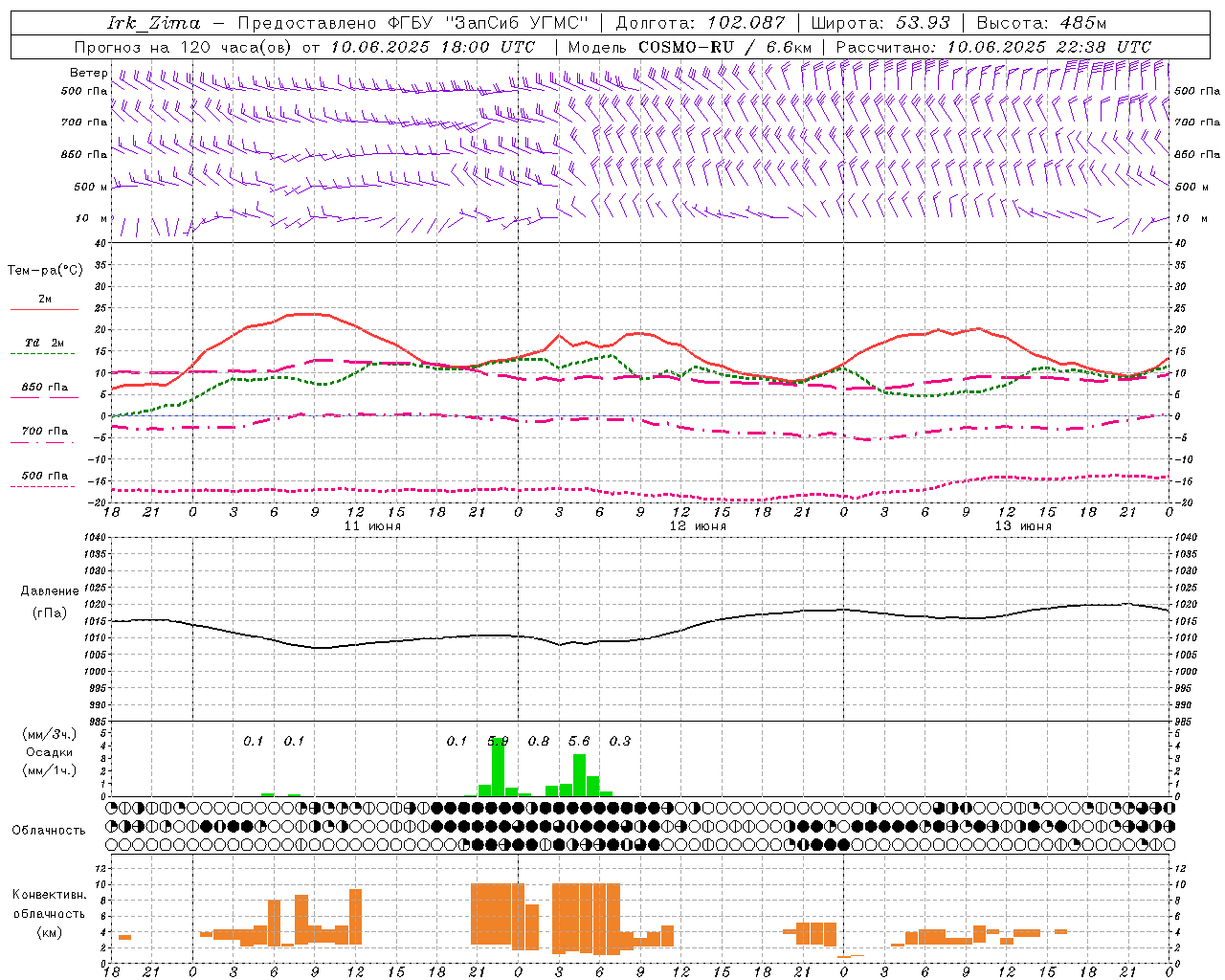Click the "11 июня" date label

pos(372,526)
